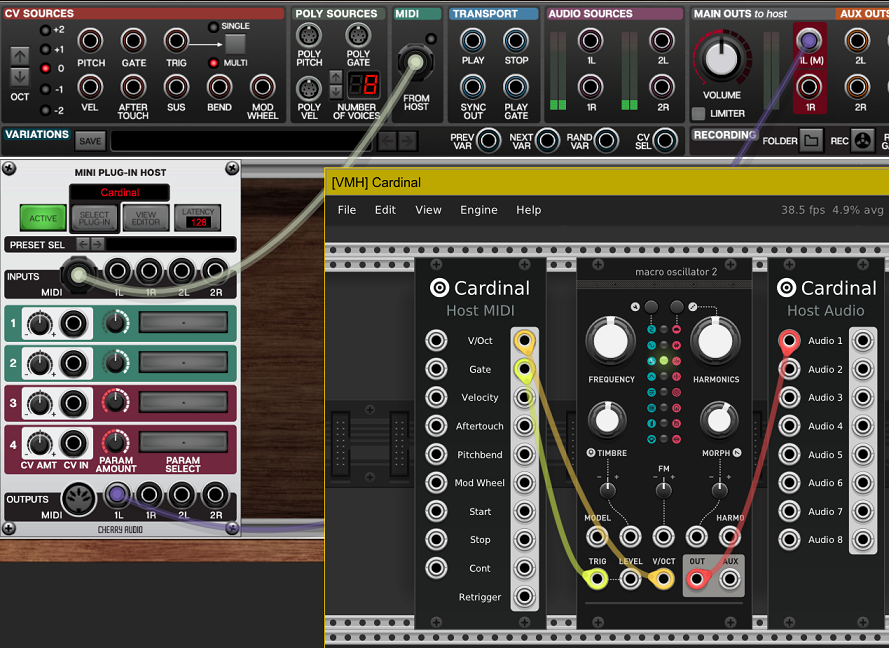Select previous preset in PRESET SEL

coord(83,244)
